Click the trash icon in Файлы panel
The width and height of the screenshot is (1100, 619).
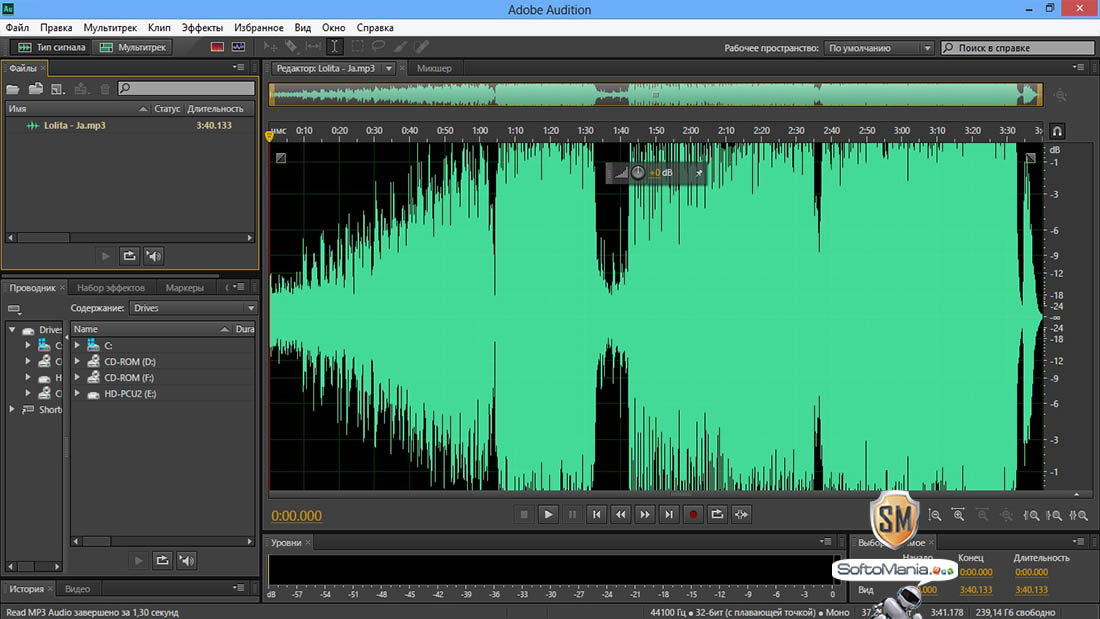pyautogui.click(x=105, y=88)
